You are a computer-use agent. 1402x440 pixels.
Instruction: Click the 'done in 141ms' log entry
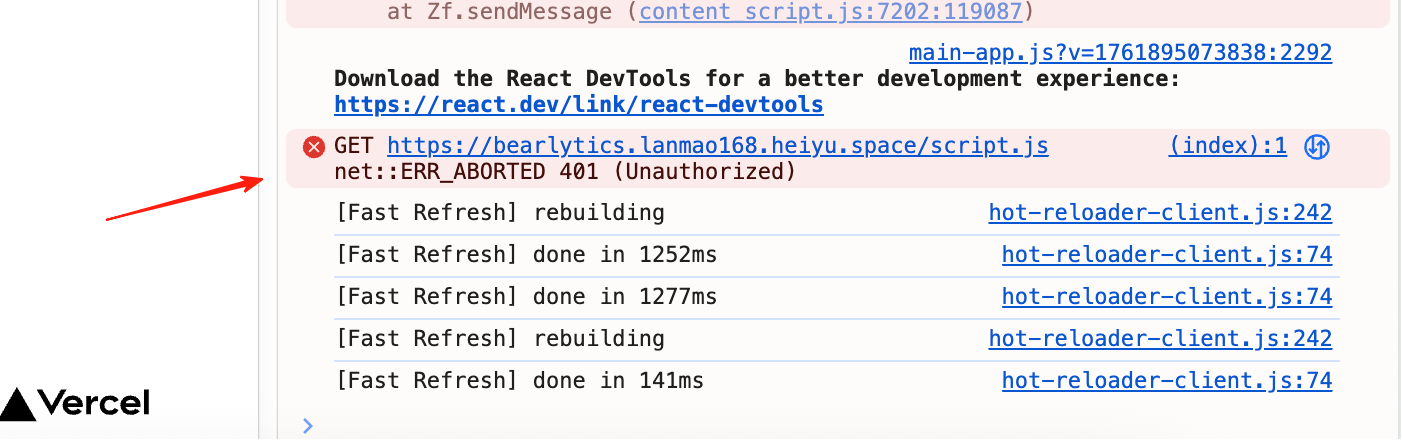pos(520,380)
